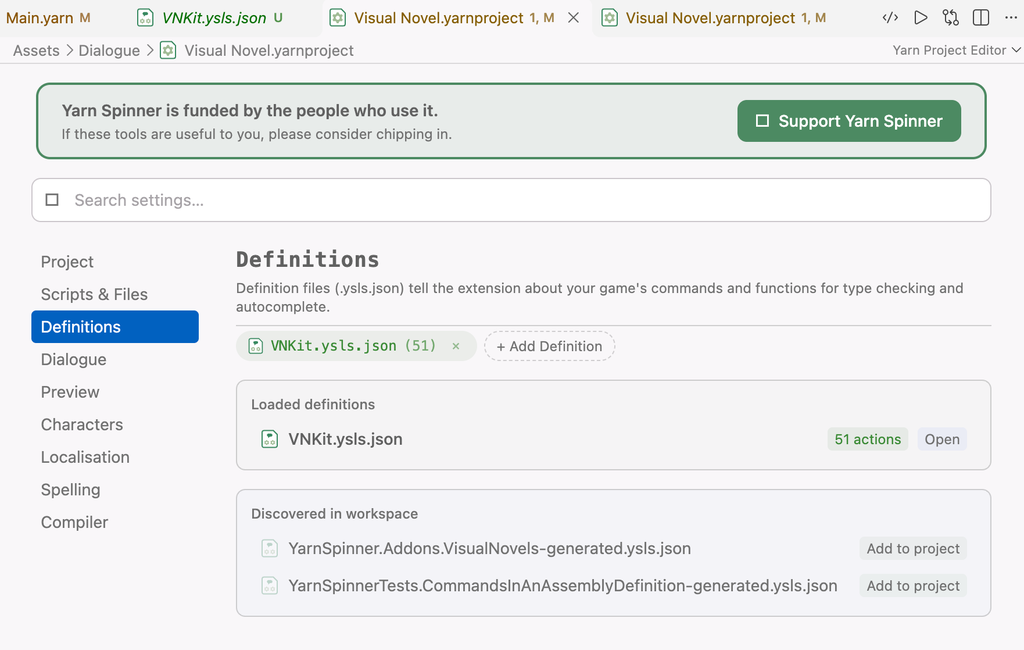
Task: Click the Visual Novel.yarnproject breadcrumb
Action: coord(268,50)
